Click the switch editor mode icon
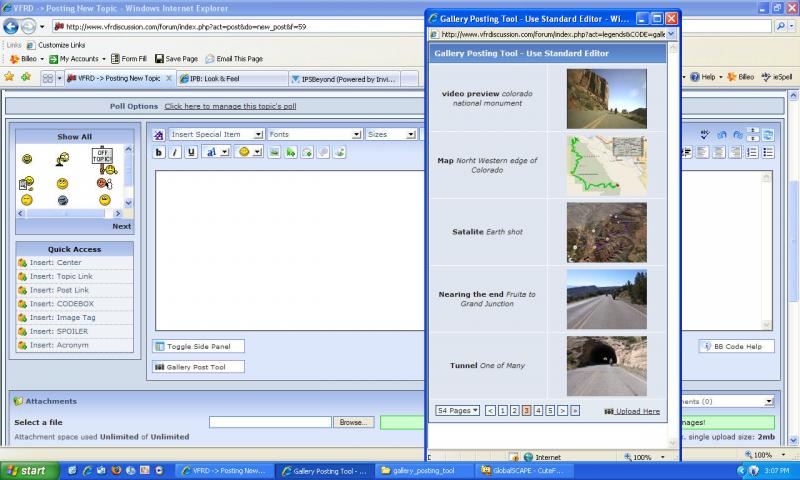This screenshot has height=480, width=800. coord(768,135)
